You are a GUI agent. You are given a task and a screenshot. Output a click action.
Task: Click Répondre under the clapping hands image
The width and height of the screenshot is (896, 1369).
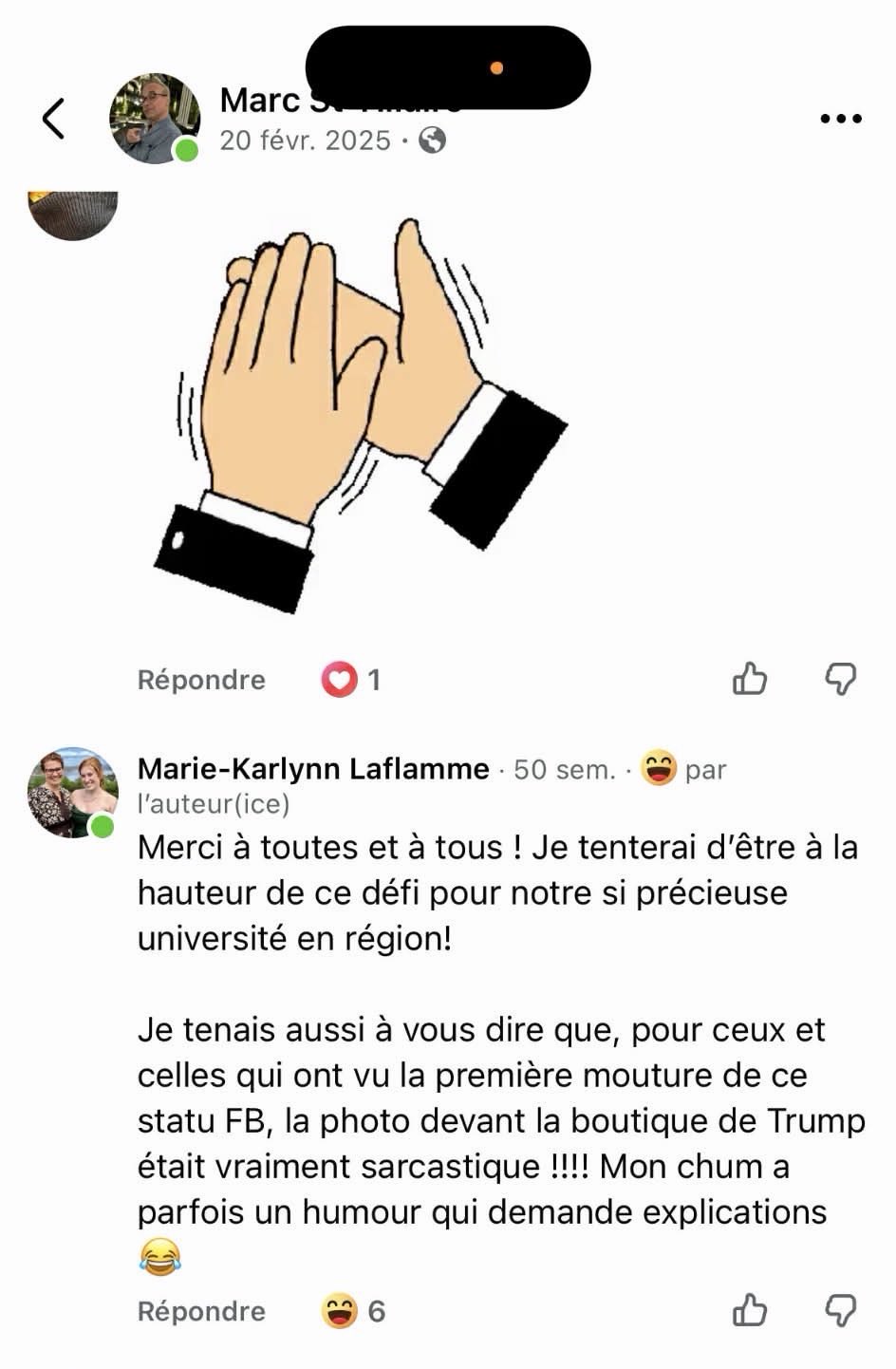click(201, 680)
